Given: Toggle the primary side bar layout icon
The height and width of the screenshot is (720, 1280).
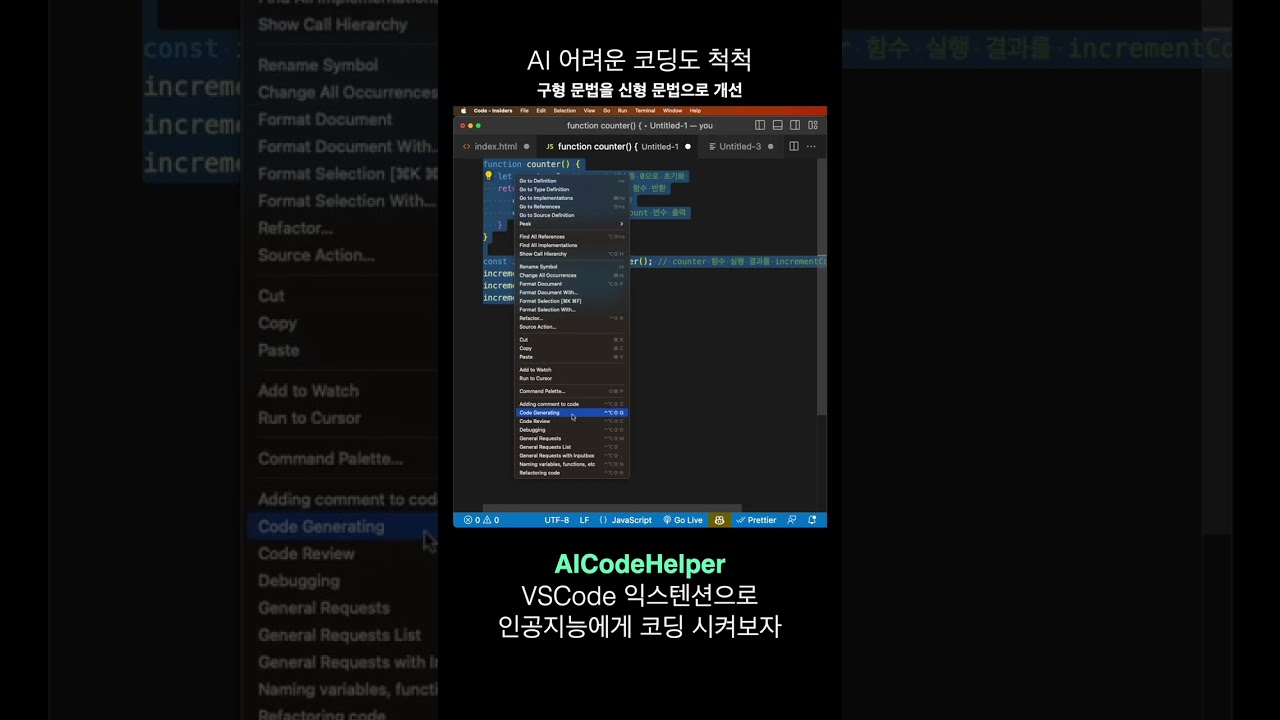Looking at the screenshot, I should 760,126.
